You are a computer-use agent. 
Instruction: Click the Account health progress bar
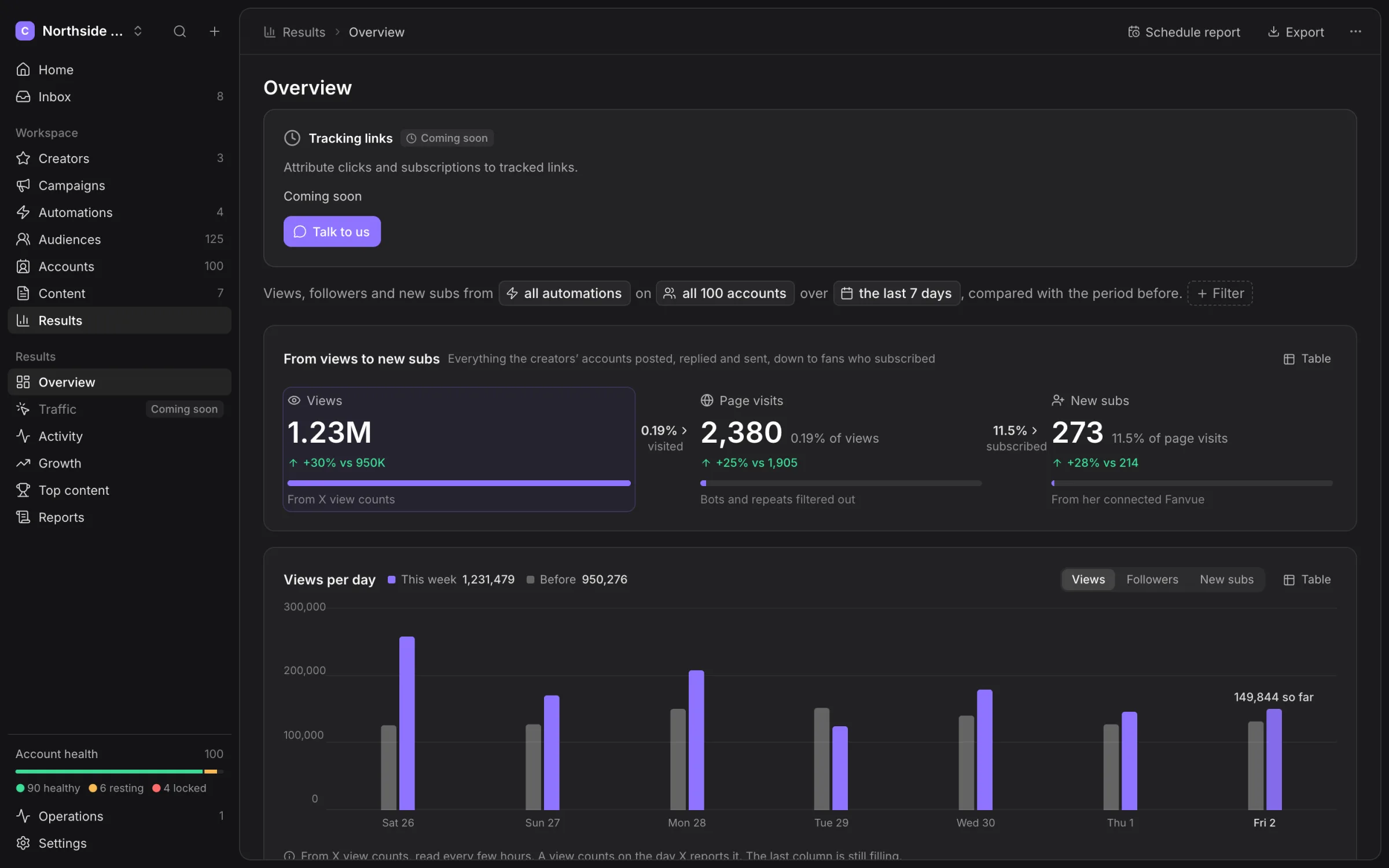tap(119, 771)
